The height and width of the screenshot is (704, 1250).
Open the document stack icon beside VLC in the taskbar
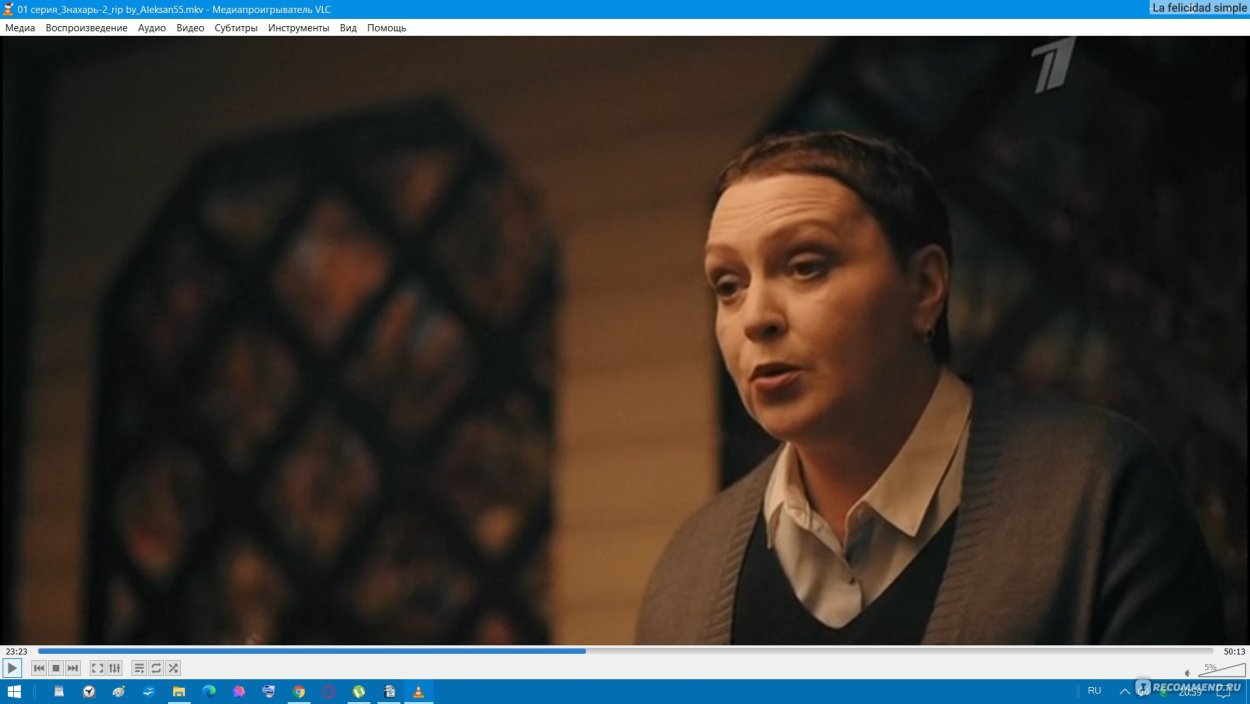pyautogui.click(x=389, y=691)
